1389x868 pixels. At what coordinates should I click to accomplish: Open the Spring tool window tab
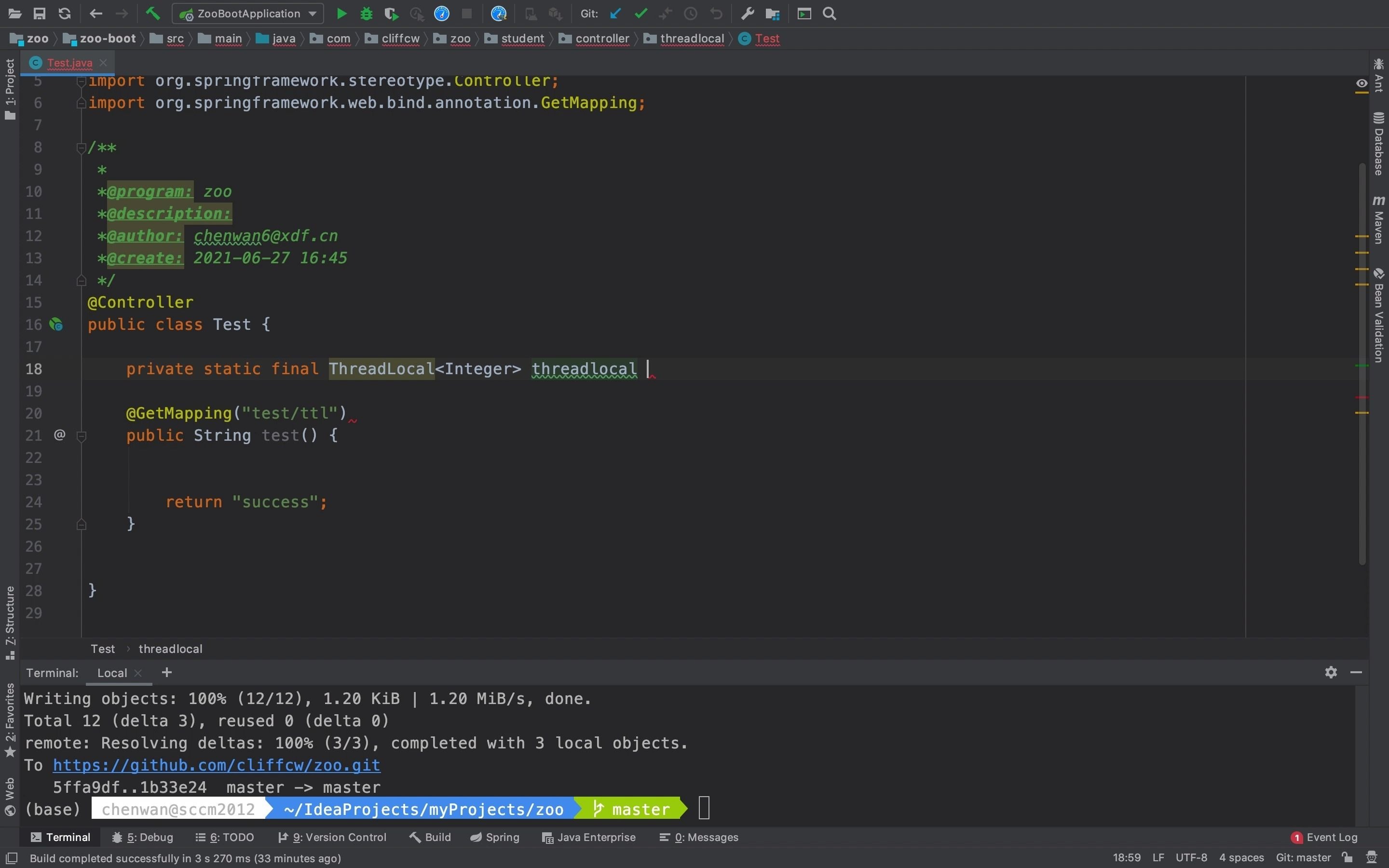[x=494, y=837]
